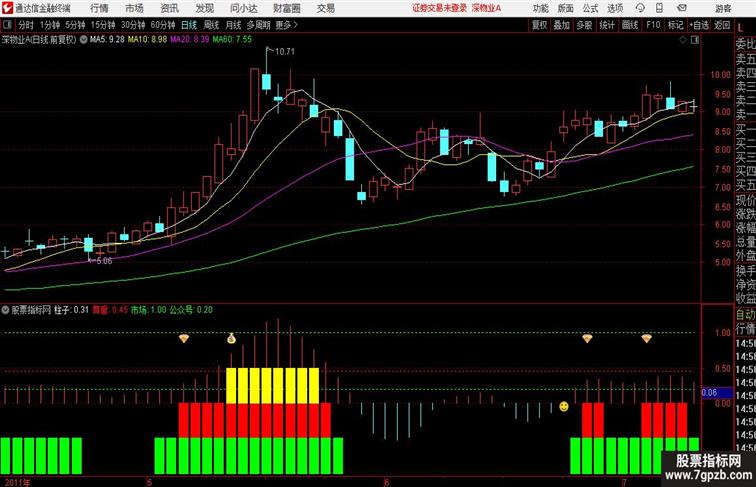Click the 深物业A stock name in the title bar

coord(486,8)
